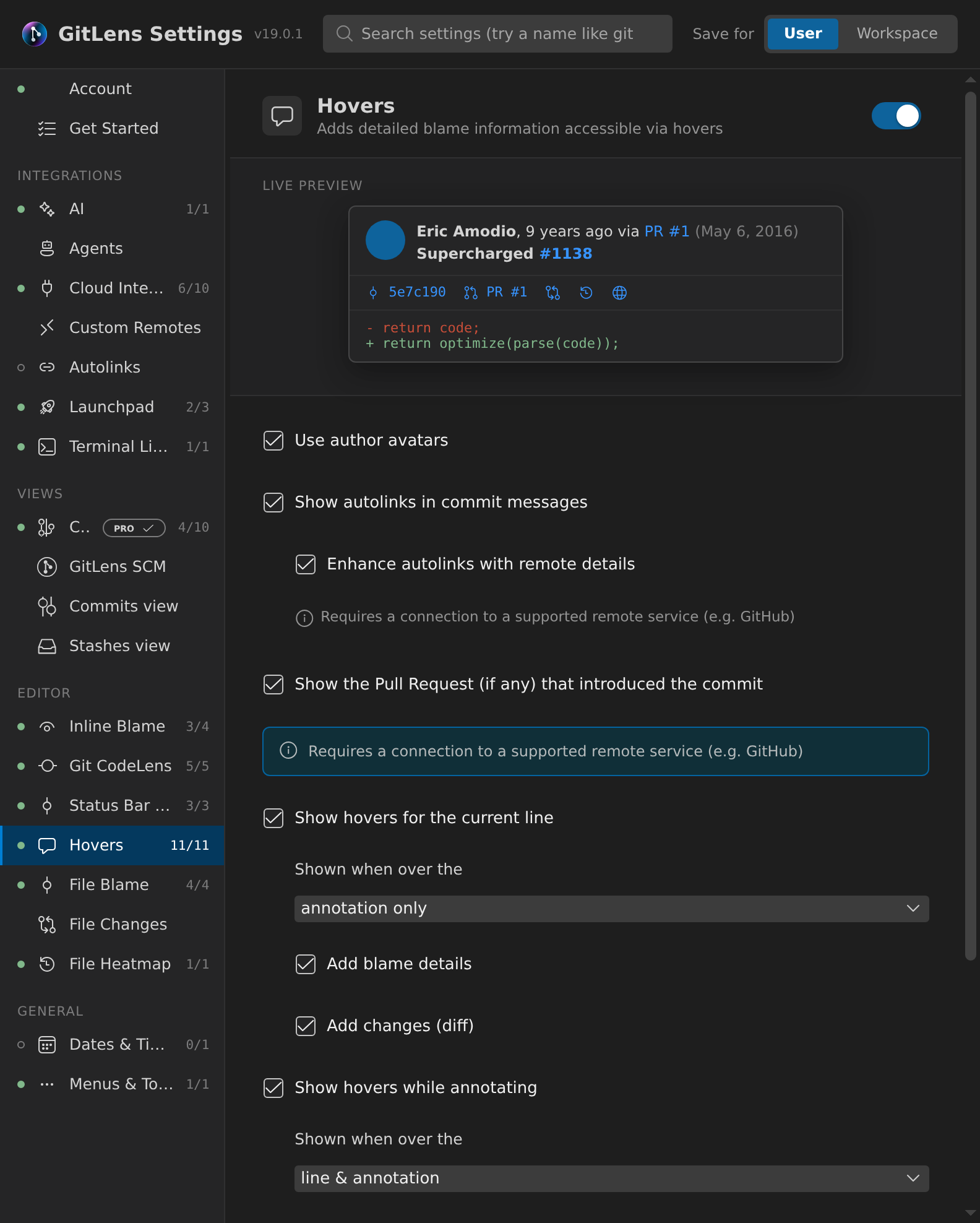Click info icon in Pull Request notice
The width and height of the screenshot is (980, 1223).
[x=289, y=751]
